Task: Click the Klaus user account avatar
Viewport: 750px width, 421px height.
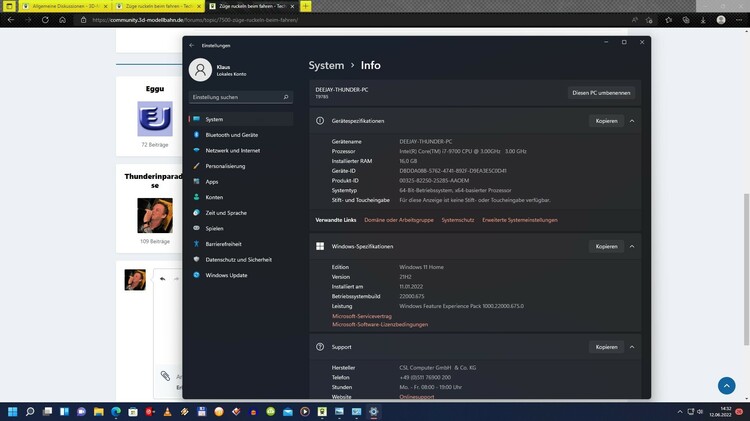Action: point(200,70)
